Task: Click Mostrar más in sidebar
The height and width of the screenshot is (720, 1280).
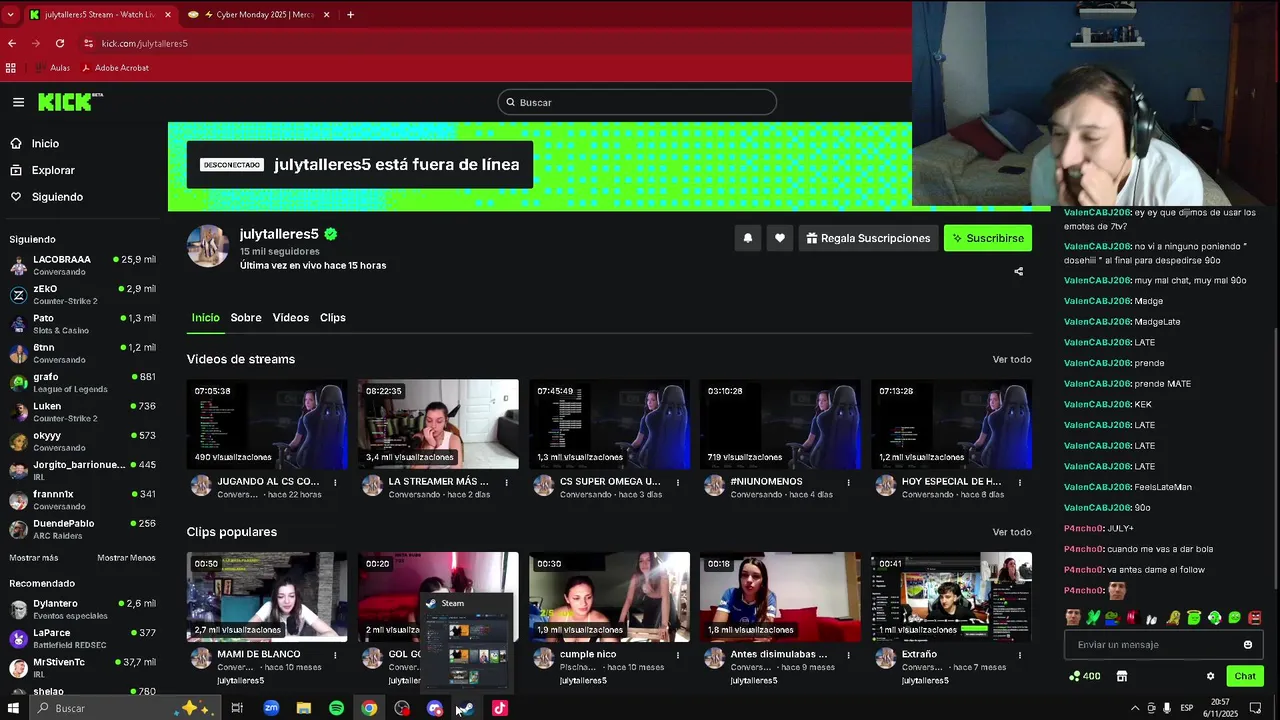Action: (34, 558)
